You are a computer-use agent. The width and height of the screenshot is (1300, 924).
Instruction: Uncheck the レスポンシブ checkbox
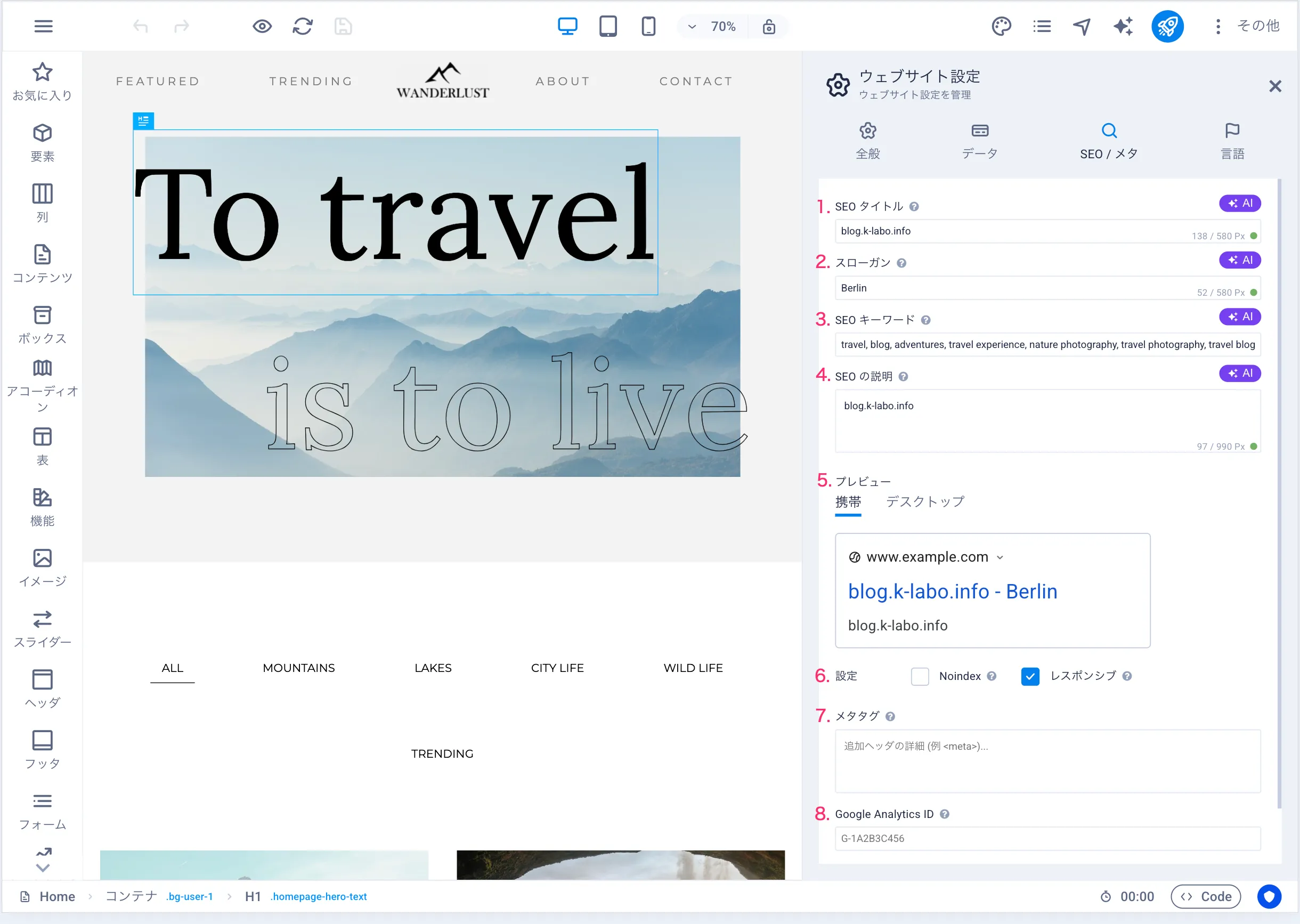[x=1030, y=677]
